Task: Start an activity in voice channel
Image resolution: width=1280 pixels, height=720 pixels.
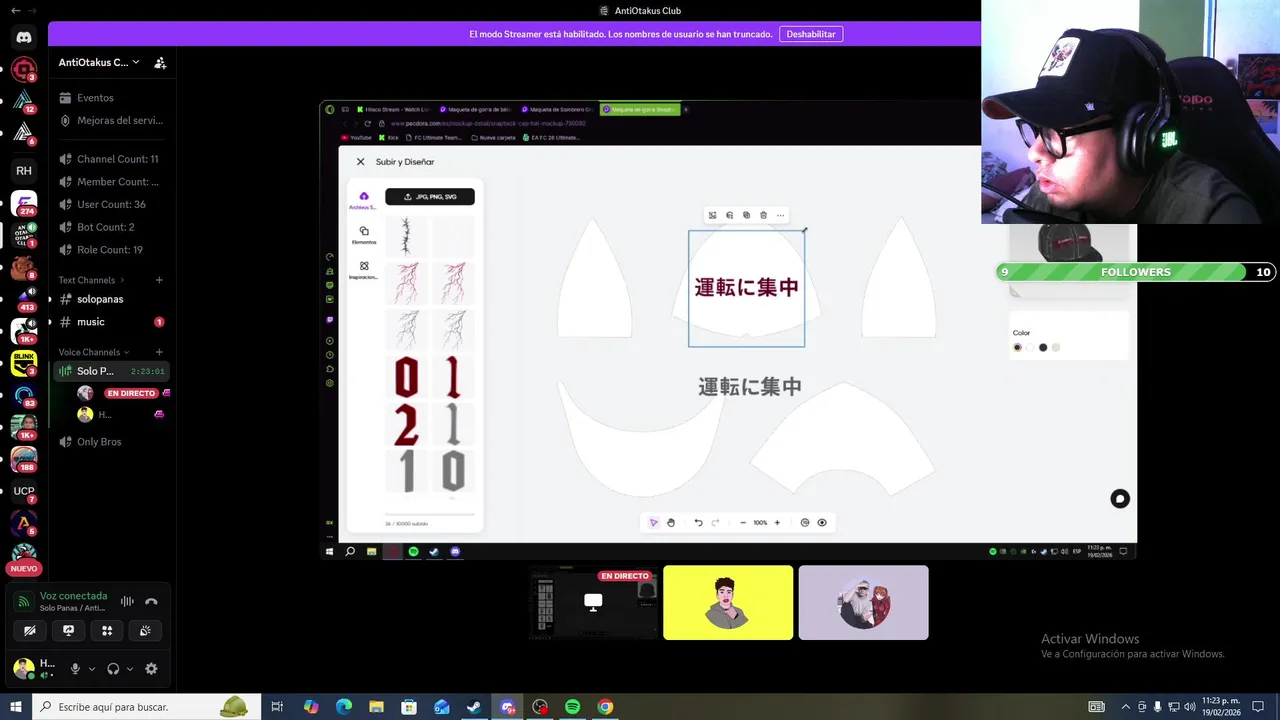Action: pyautogui.click(x=107, y=630)
